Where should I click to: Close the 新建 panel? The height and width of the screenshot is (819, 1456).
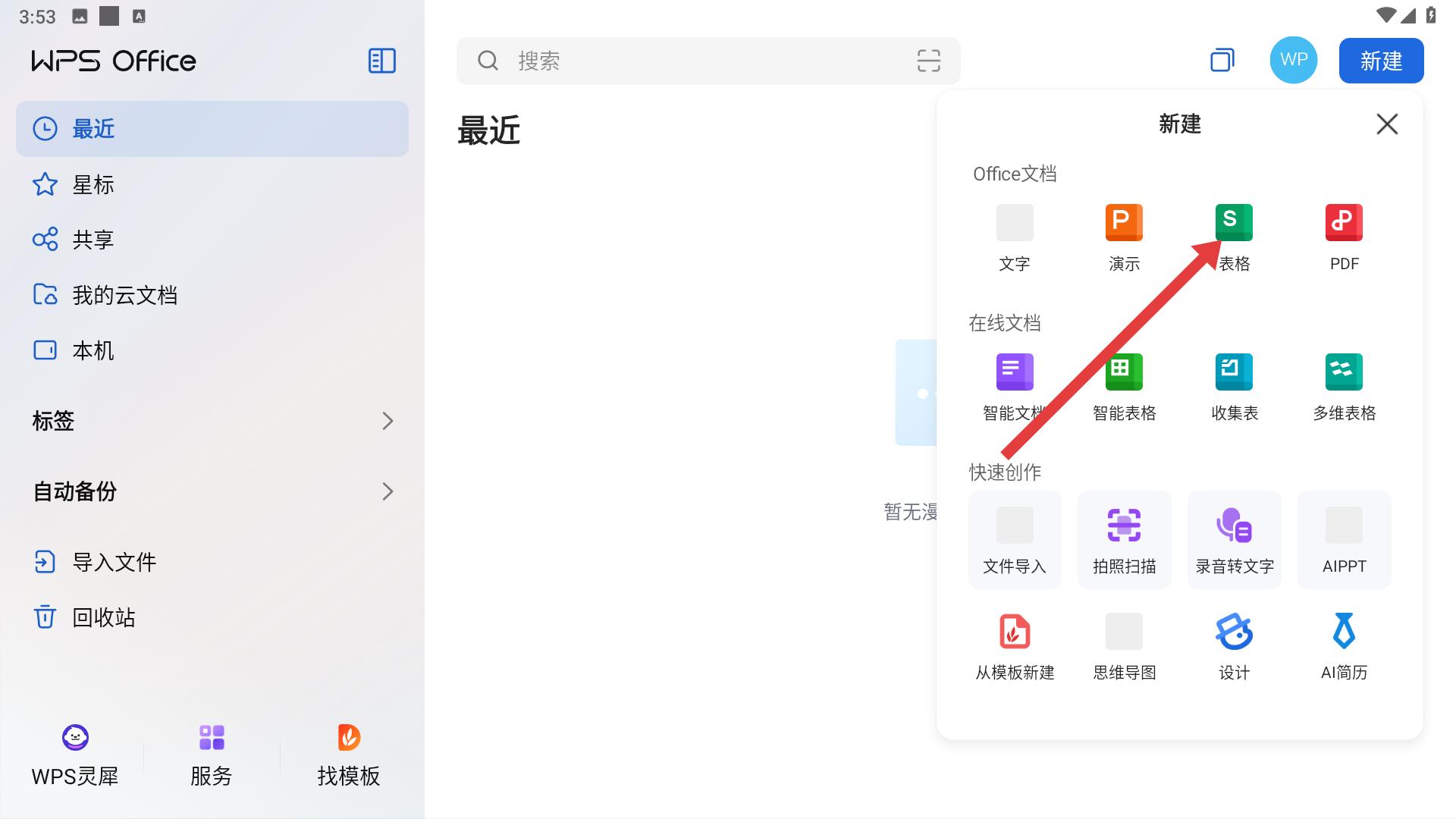click(1387, 124)
